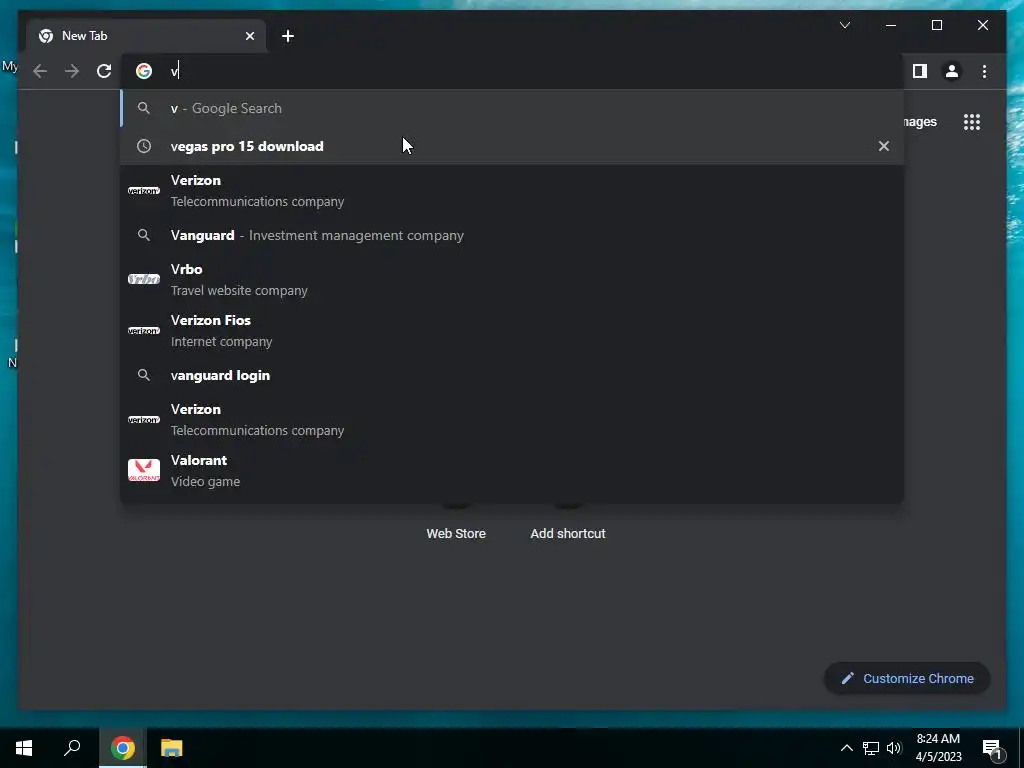The width and height of the screenshot is (1024, 768).
Task: Select Verizon suggestion just above Valorant
Action: pyautogui.click(x=513, y=419)
